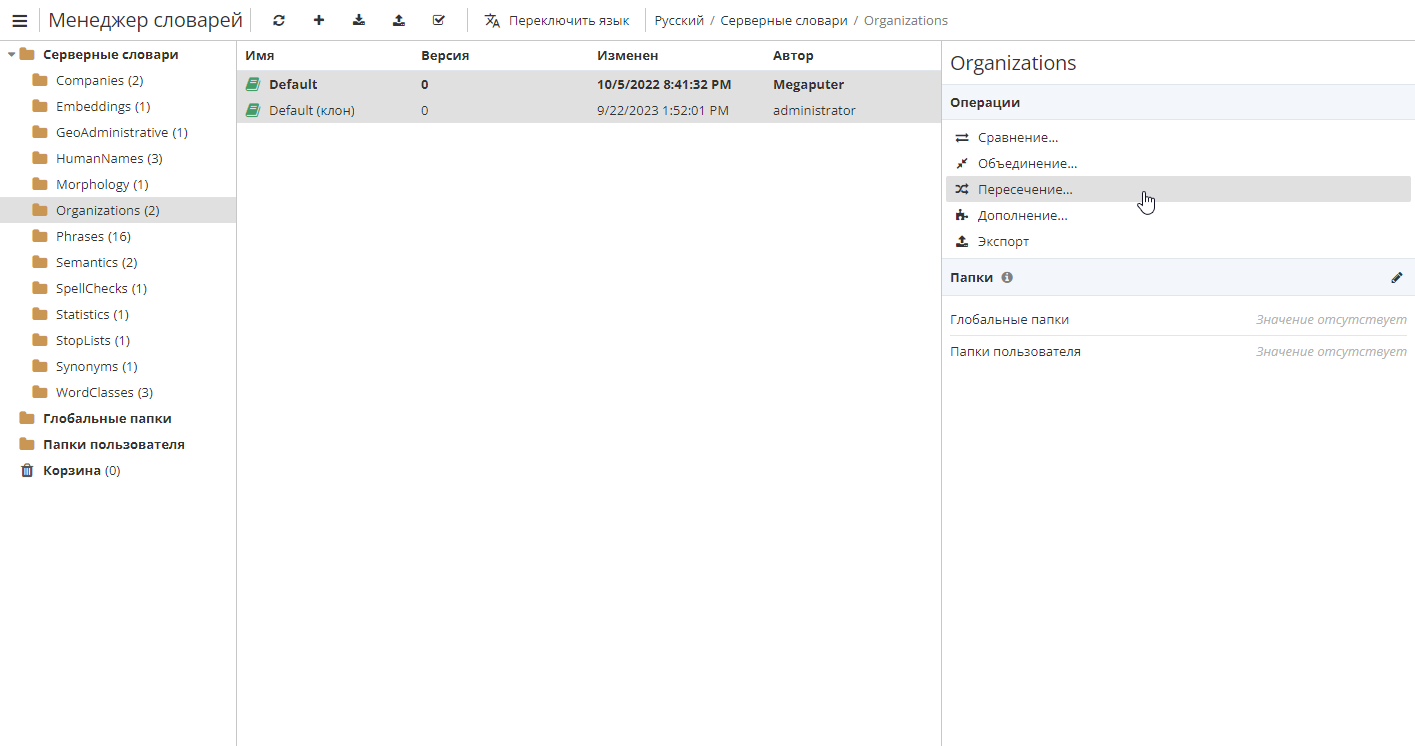Click the Megaputer author cell

809,84
